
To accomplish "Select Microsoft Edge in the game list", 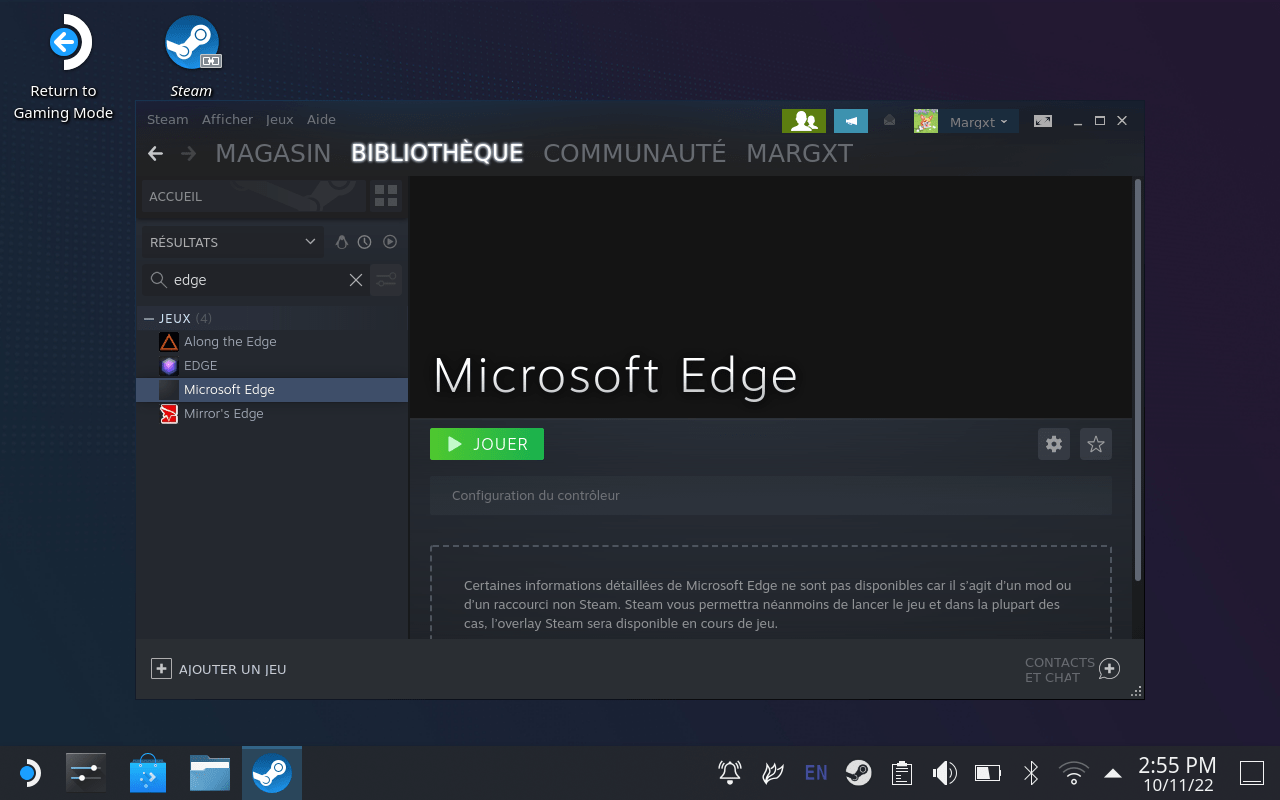I will 272,389.
